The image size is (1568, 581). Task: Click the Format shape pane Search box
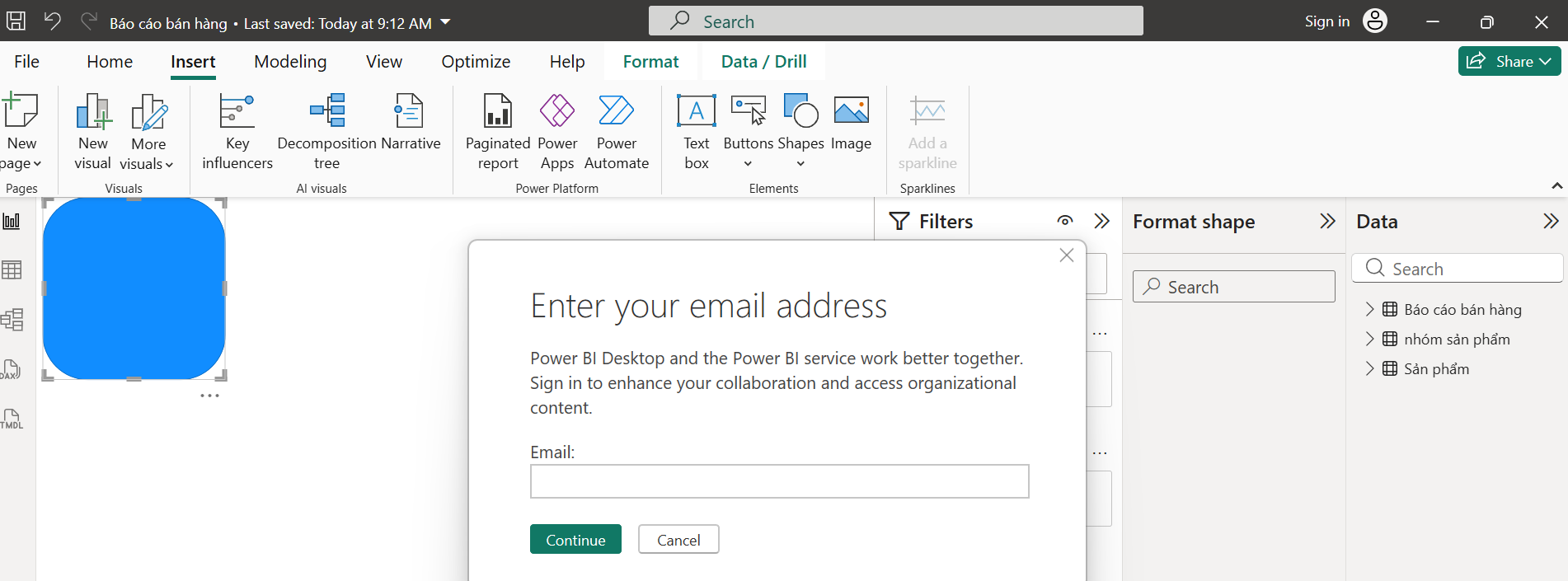tap(1233, 287)
